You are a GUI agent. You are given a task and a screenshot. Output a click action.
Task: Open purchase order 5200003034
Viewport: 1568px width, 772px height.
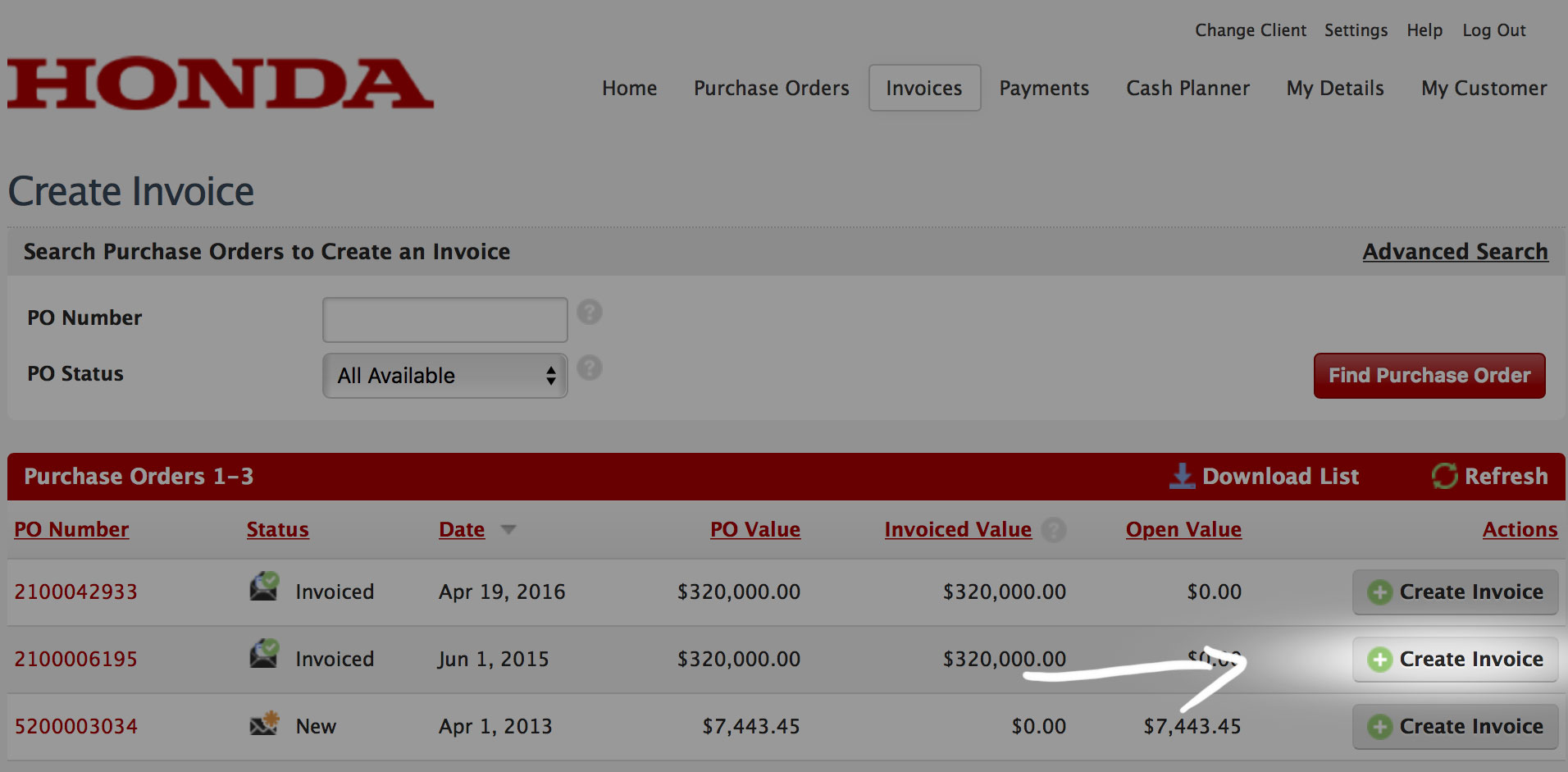coord(75,726)
